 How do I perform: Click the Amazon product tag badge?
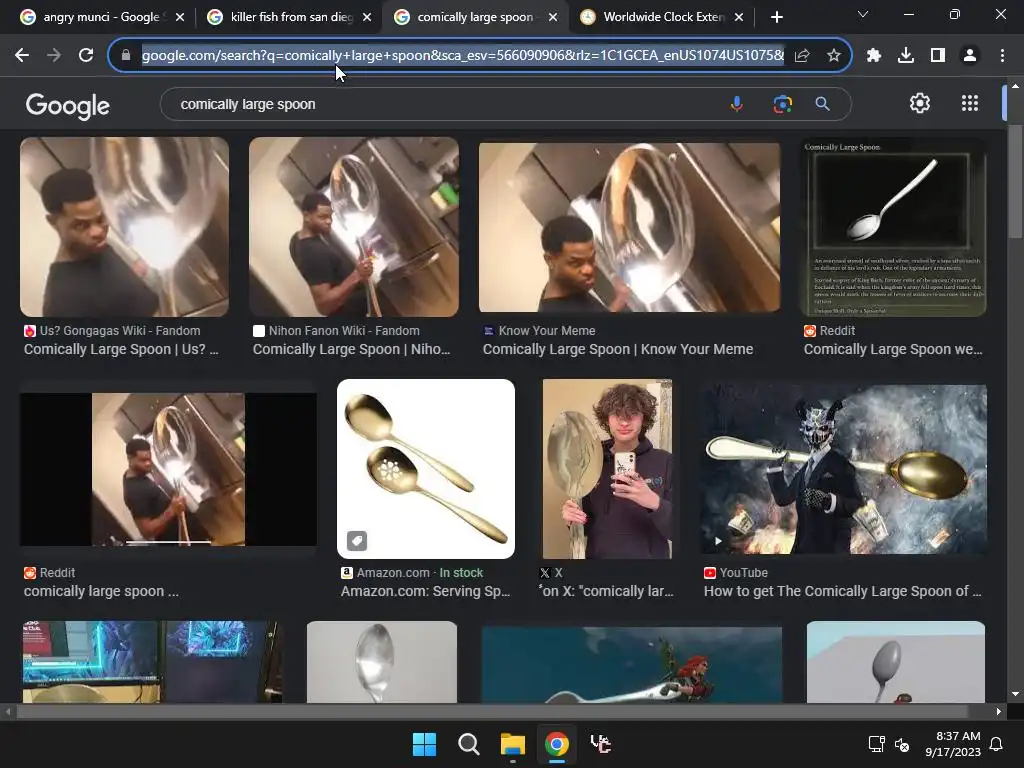point(357,541)
